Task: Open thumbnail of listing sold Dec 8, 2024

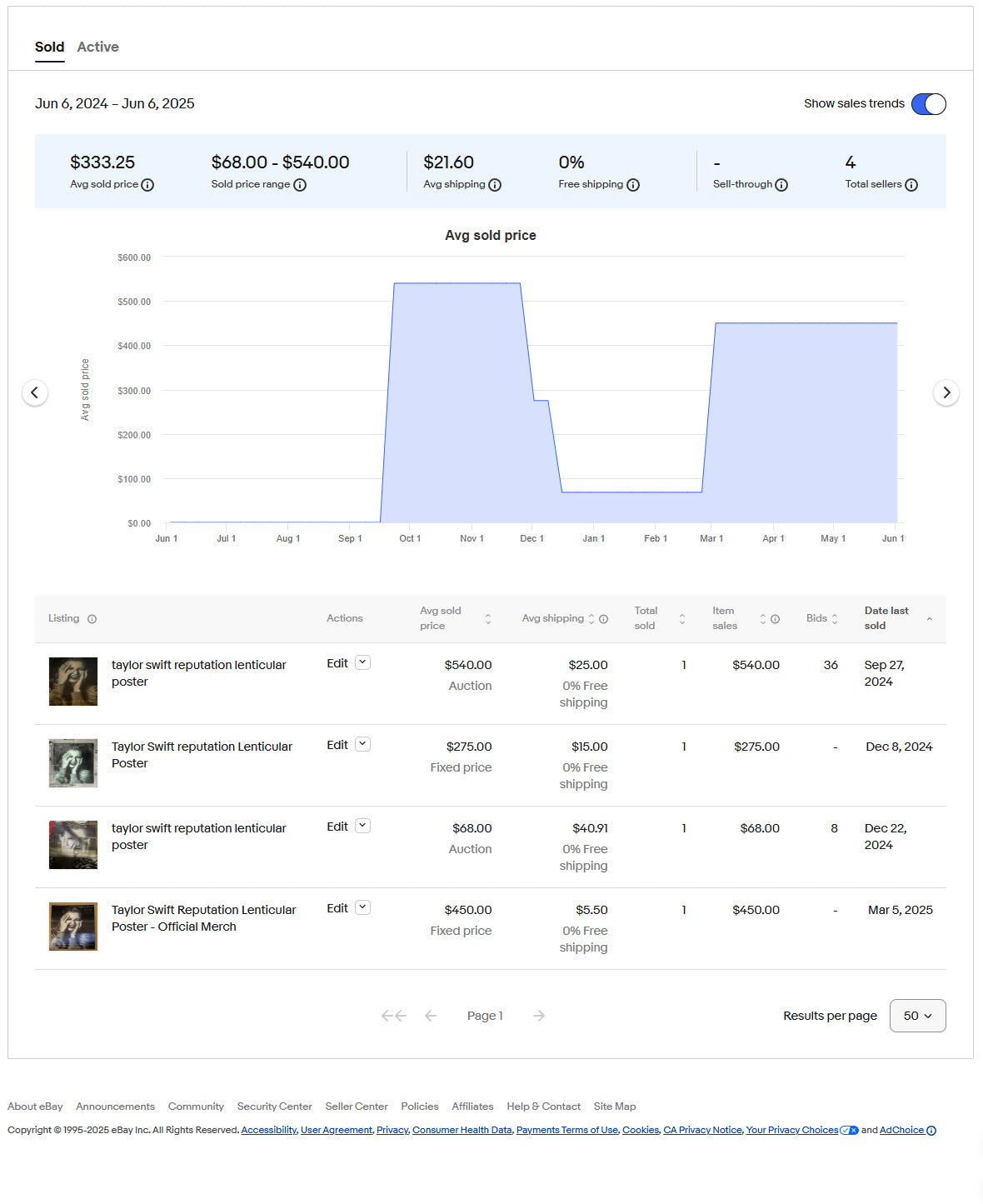Action: click(x=73, y=763)
